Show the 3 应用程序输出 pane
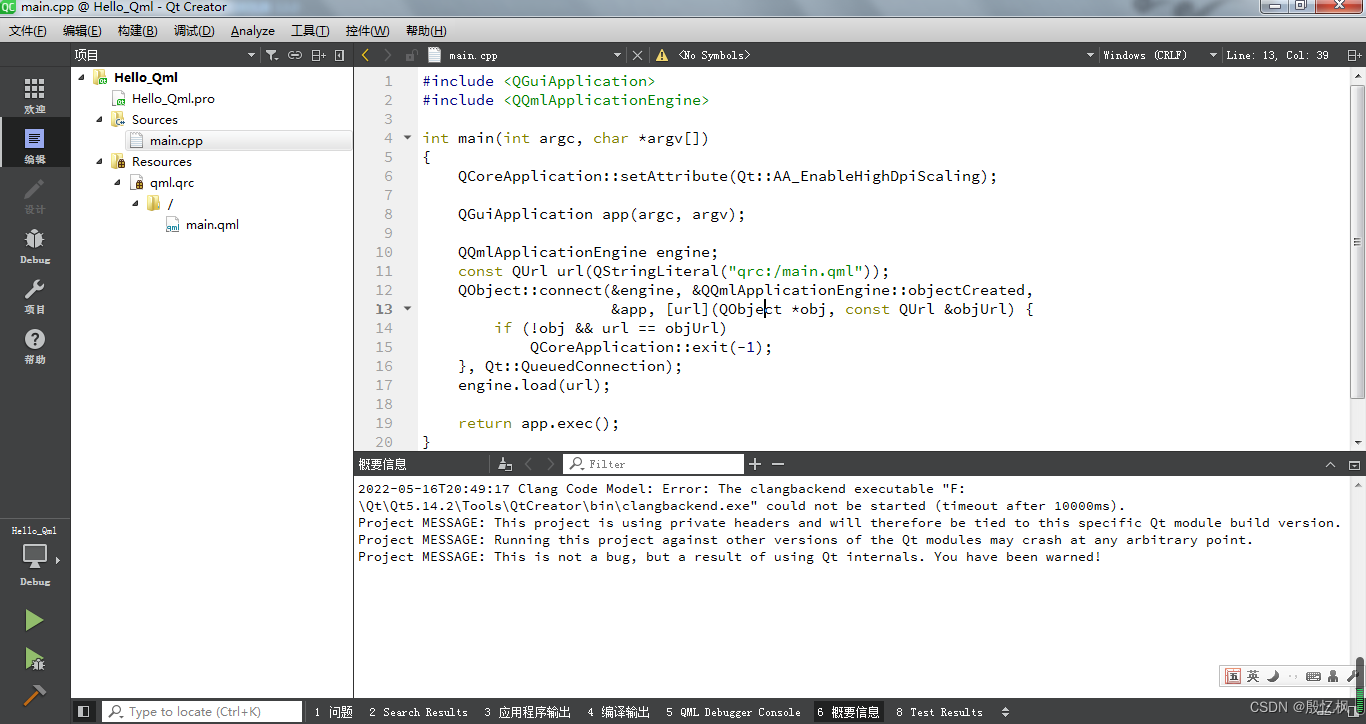Image resolution: width=1366 pixels, height=724 pixels. pos(527,712)
